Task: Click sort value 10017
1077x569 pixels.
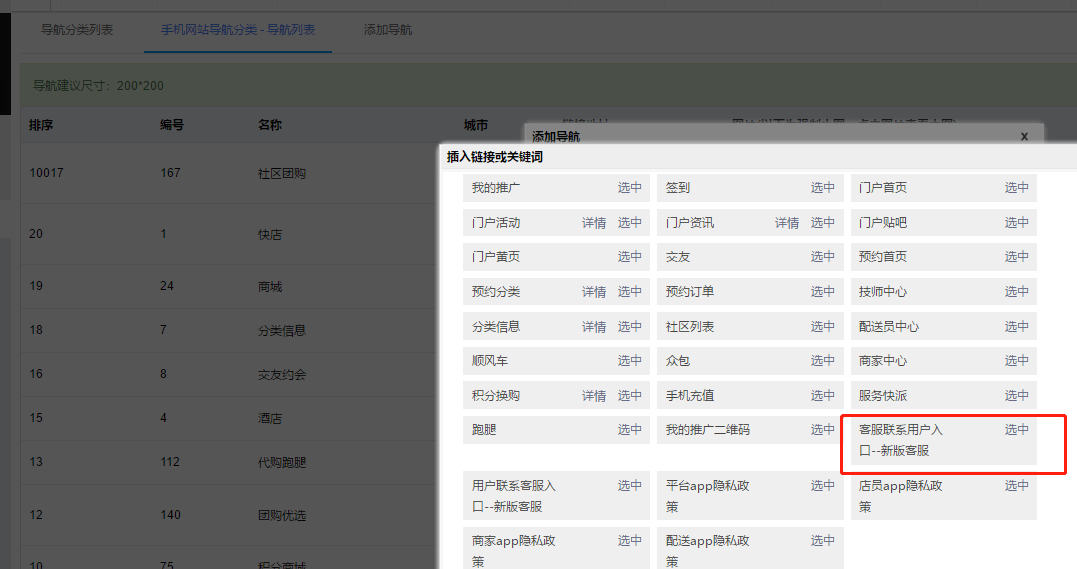Action: (46, 173)
